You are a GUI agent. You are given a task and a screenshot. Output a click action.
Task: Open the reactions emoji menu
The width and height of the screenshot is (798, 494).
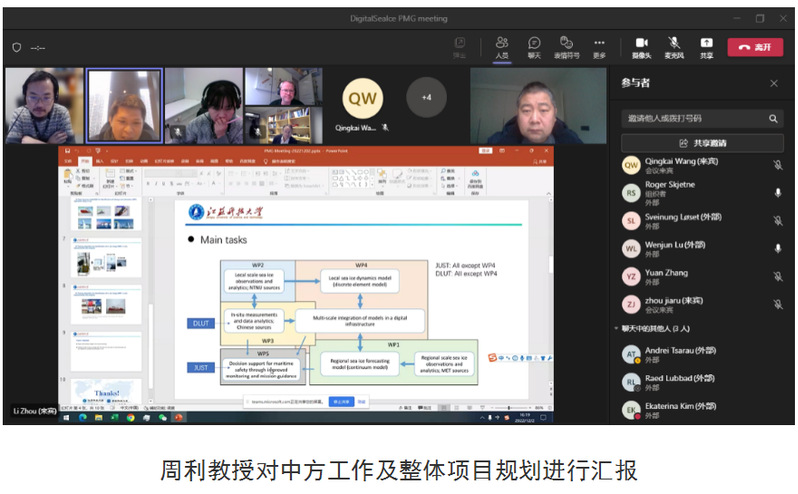click(x=566, y=45)
